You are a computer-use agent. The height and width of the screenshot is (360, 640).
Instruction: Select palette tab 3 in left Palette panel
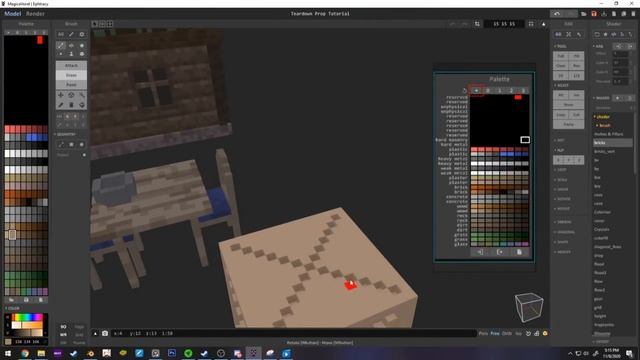tap(43, 32)
